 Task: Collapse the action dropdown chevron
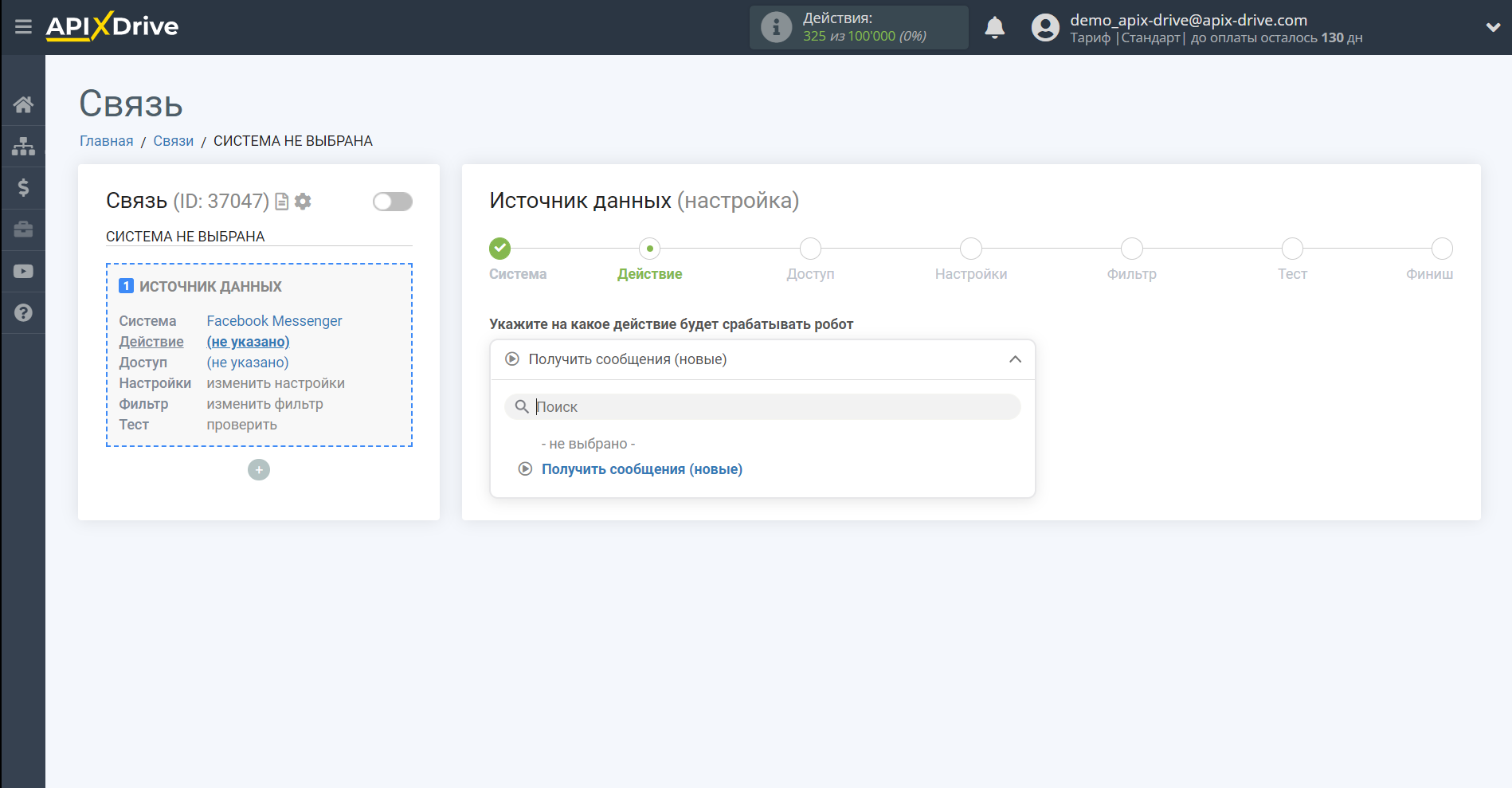pyautogui.click(x=1015, y=359)
